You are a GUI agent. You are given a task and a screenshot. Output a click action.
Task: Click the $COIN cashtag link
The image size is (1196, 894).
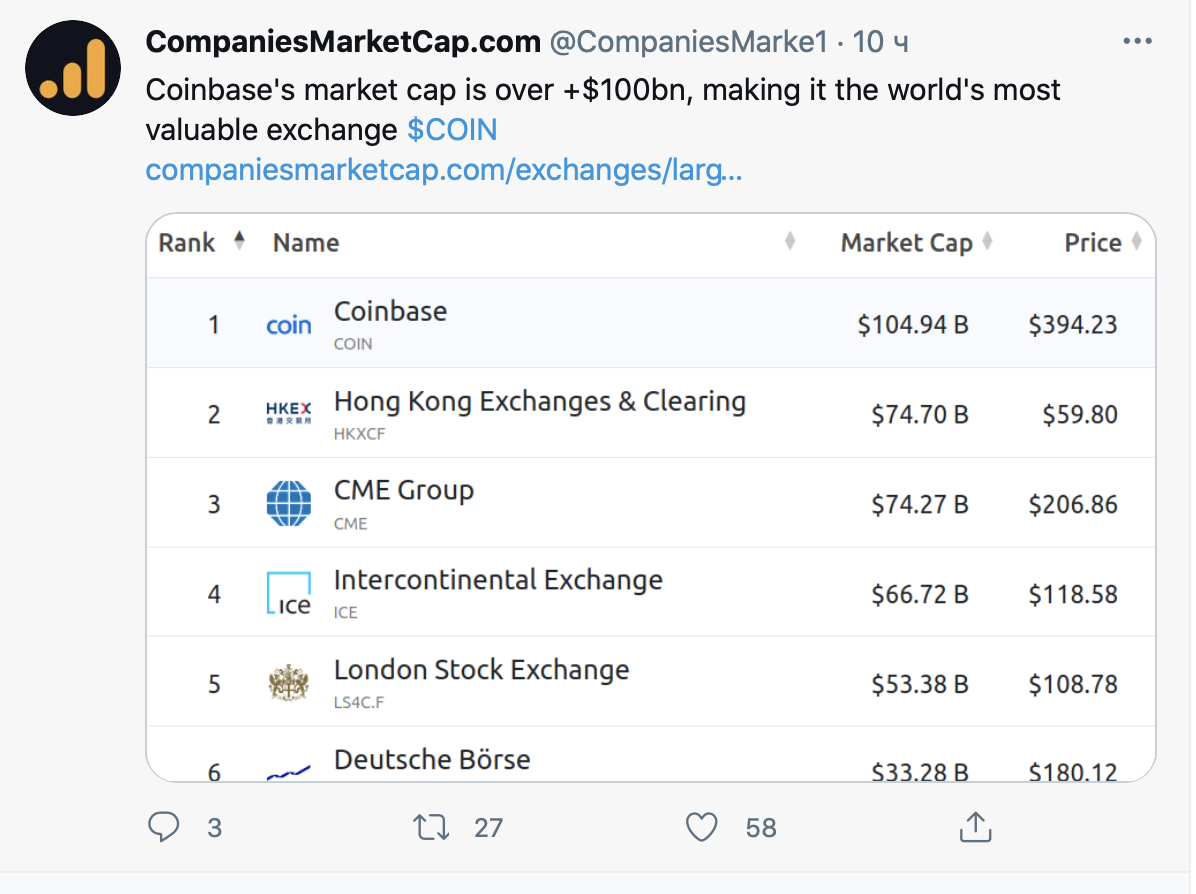pyautogui.click(x=452, y=130)
